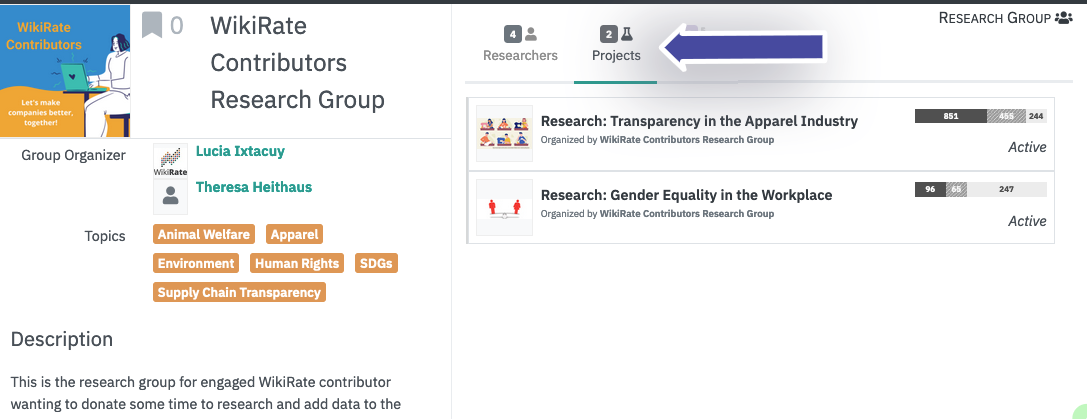Click the Research Group people icon

click(x=1063, y=18)
